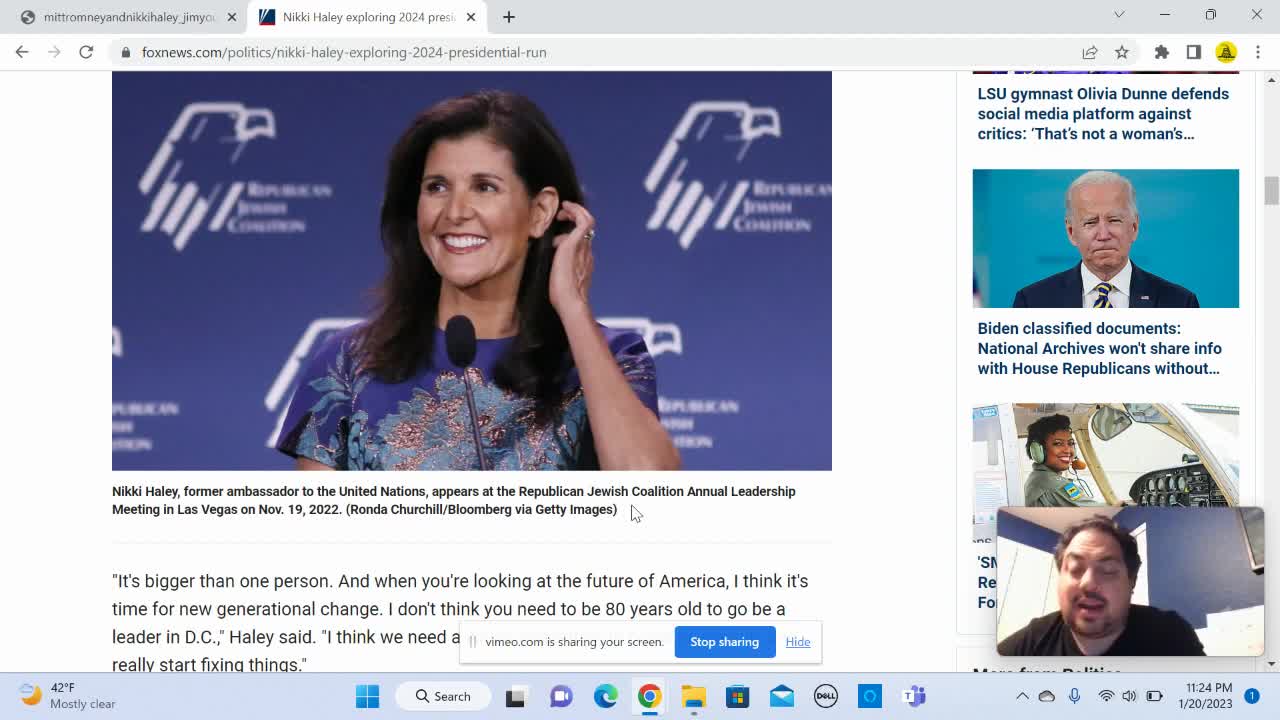Open the Chrome extensions puzzle icon
Image resolution: width=1280 pixels, height=720 pixels.
tap(1162, 52)
